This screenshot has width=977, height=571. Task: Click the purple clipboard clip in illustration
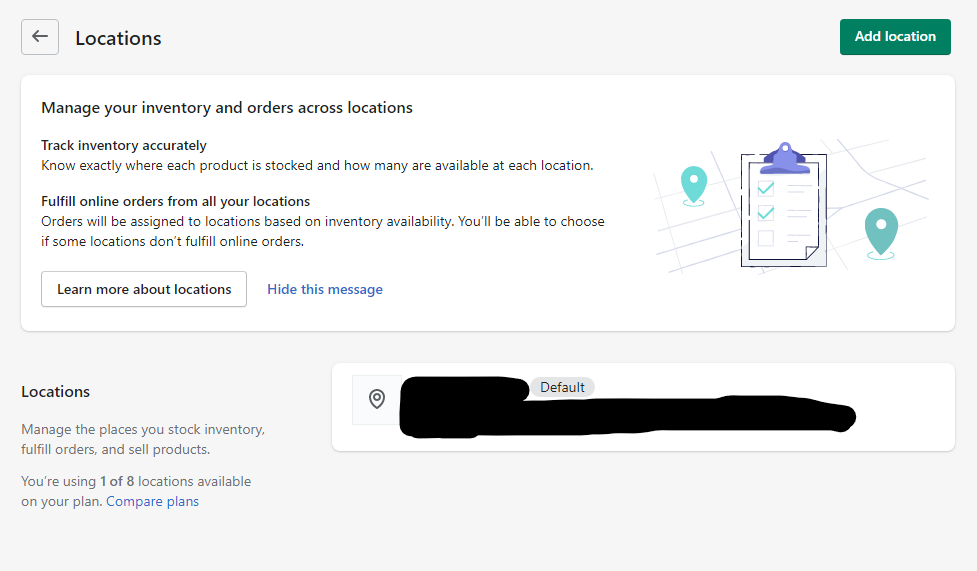pyautogui.click(x=785, y=158)
